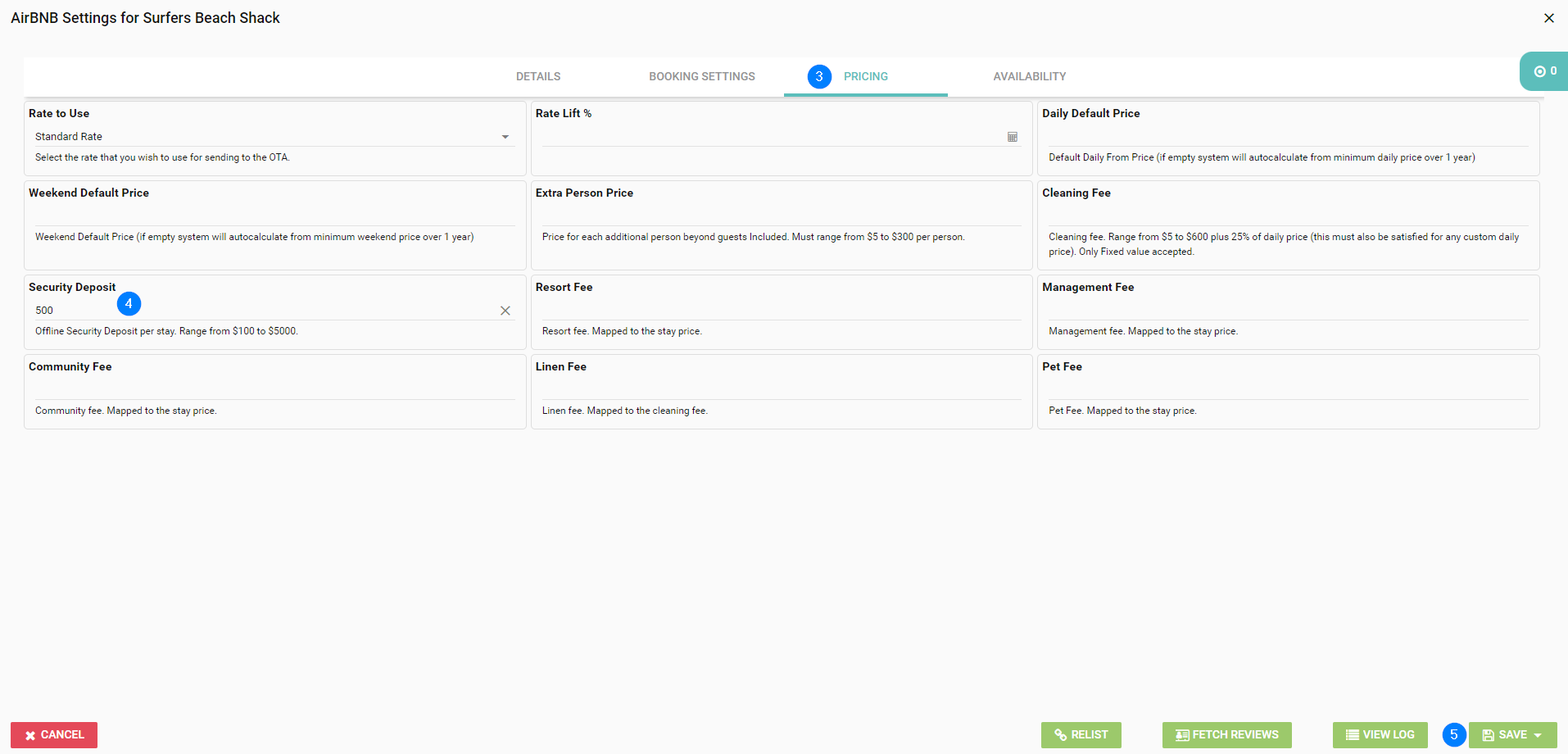Open the View Log button
This screenshot has width=1568, height=754.
click(1380, 735)
